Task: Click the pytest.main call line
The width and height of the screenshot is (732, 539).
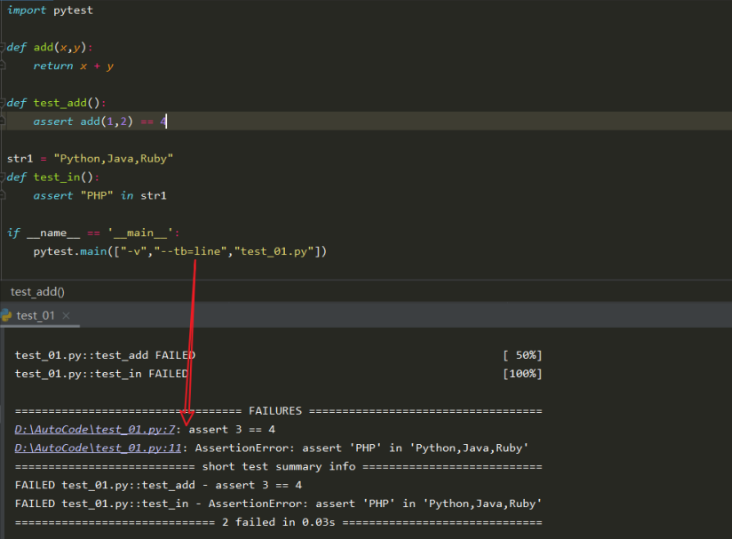Action: click(180, 252)
